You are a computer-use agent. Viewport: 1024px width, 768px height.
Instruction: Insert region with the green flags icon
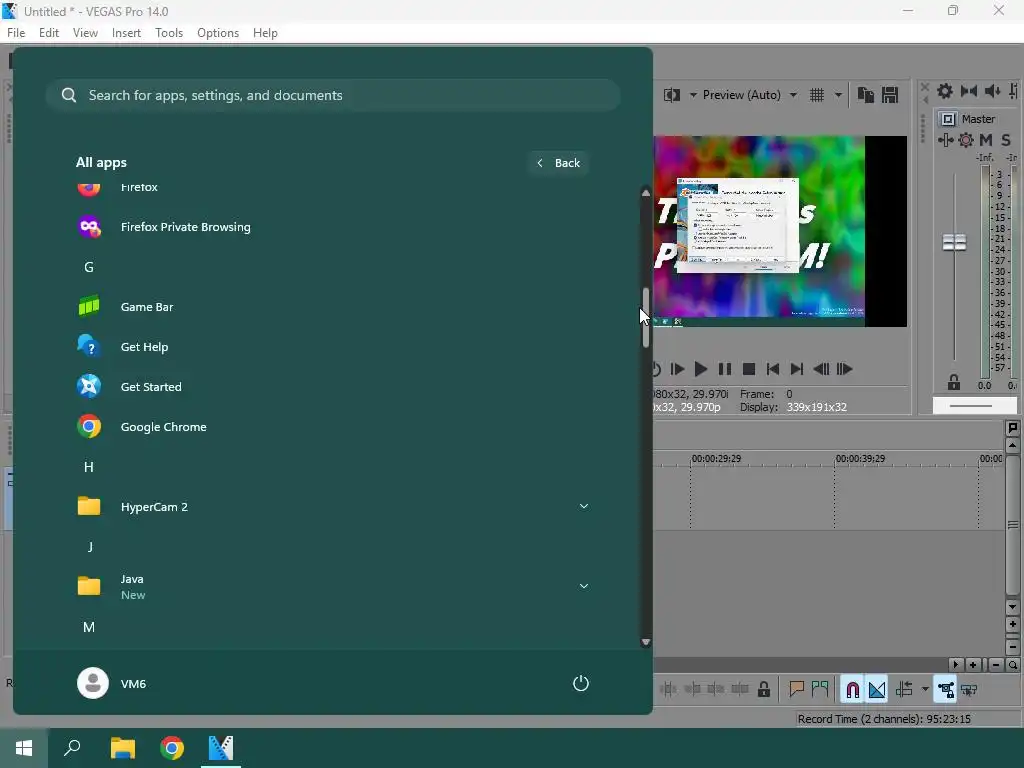point(820,689)
